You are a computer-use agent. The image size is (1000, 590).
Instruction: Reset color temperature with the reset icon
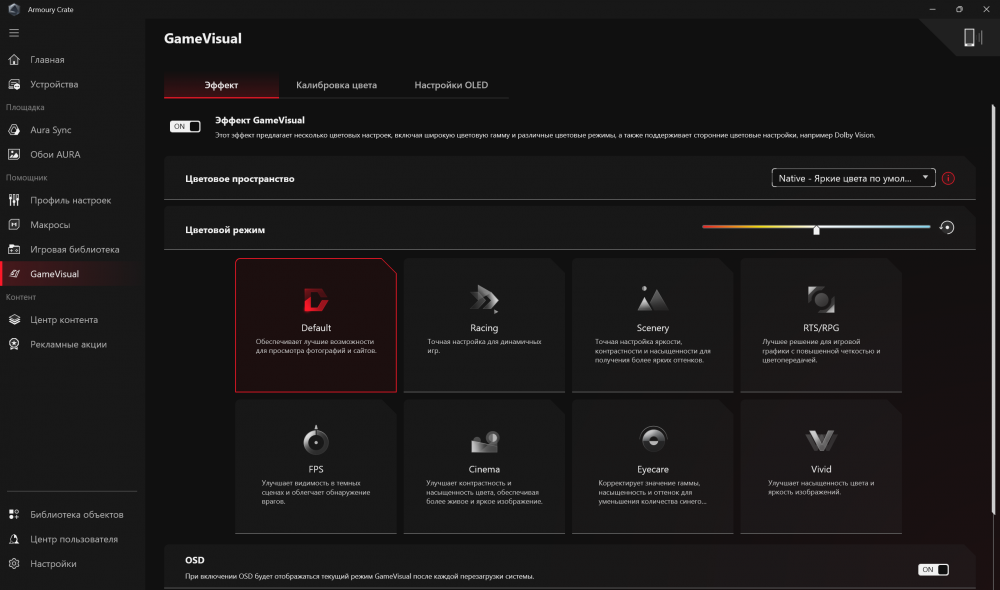pyautogui.click(x=947, y=227)
